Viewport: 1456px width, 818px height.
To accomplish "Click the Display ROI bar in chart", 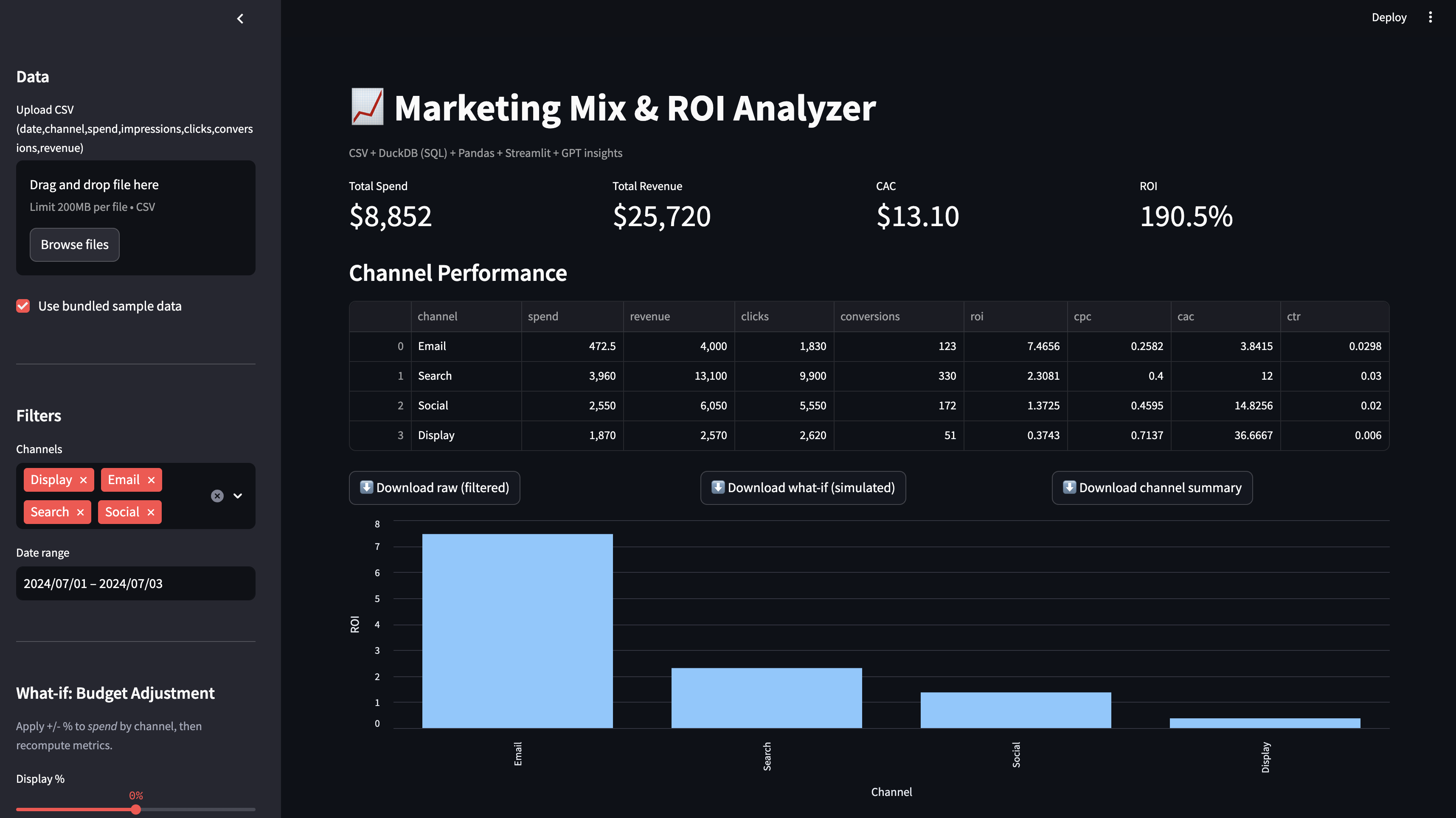I will coord(1265,723).
